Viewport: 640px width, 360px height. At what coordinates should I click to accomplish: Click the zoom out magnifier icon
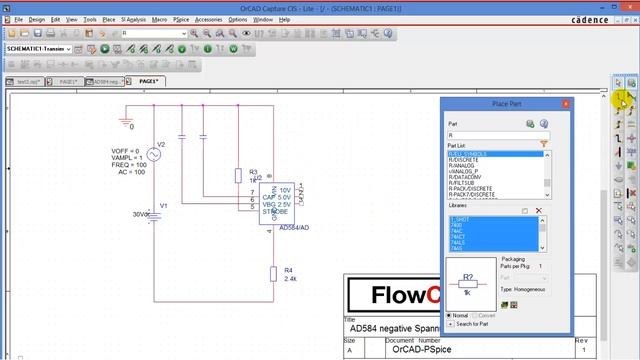click(x=207, y=33)
